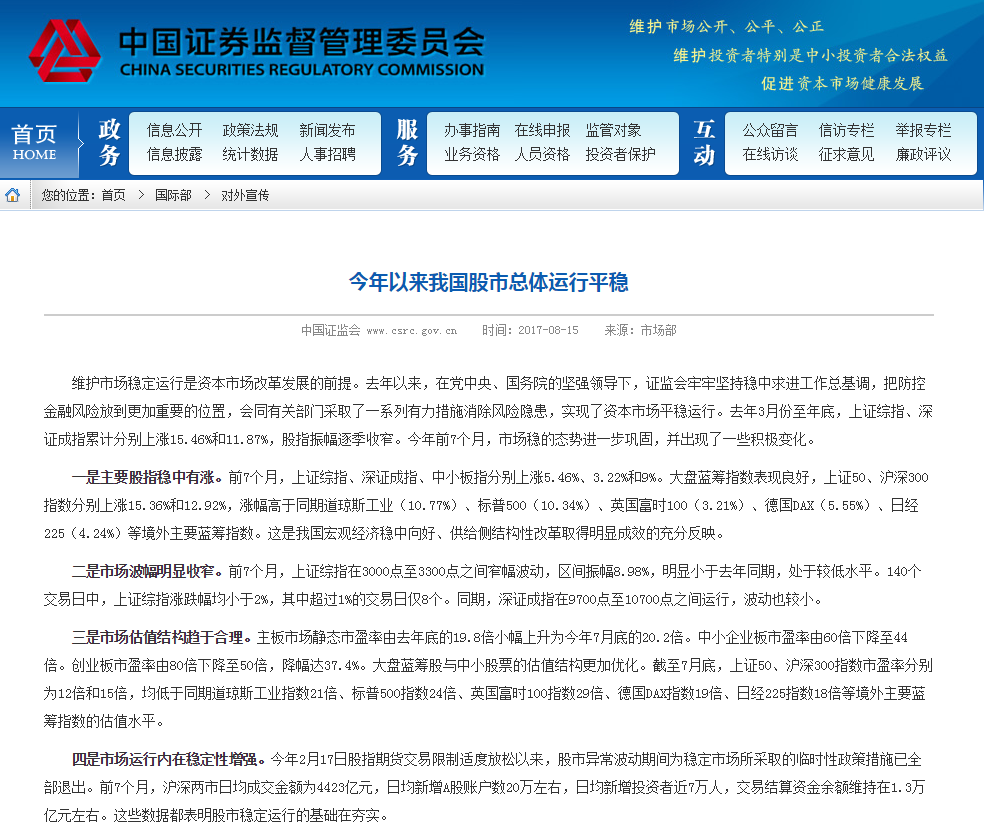Click the slogan 促进资本市场健康发展
This screenshot has width=986, height=831.
coord(843,84)
